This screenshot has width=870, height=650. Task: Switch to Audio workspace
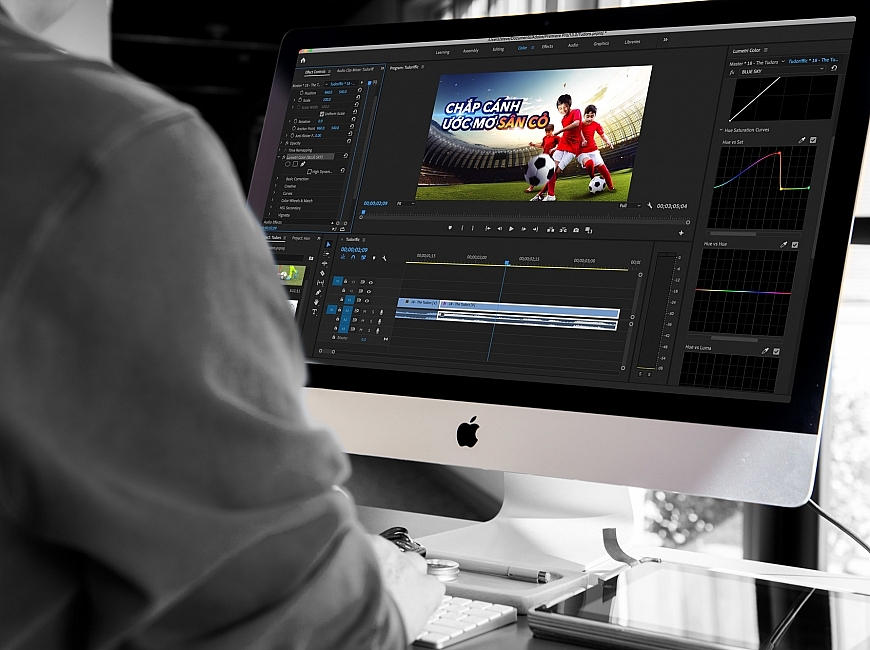(573, 45)
